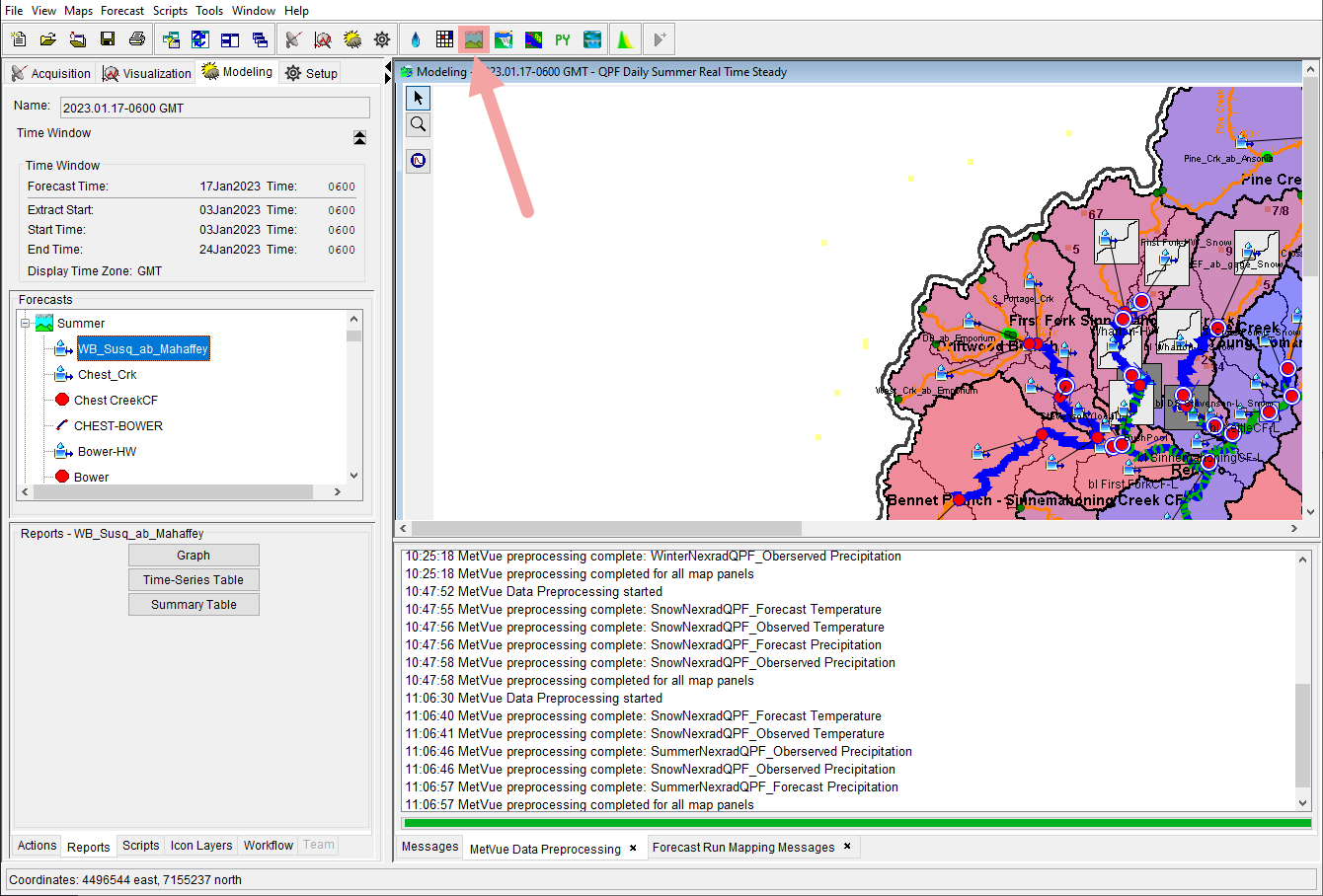Open the Icon Layers bottom tab
Viewport: 1323px width, 896px height.
[x=201, y=846]
